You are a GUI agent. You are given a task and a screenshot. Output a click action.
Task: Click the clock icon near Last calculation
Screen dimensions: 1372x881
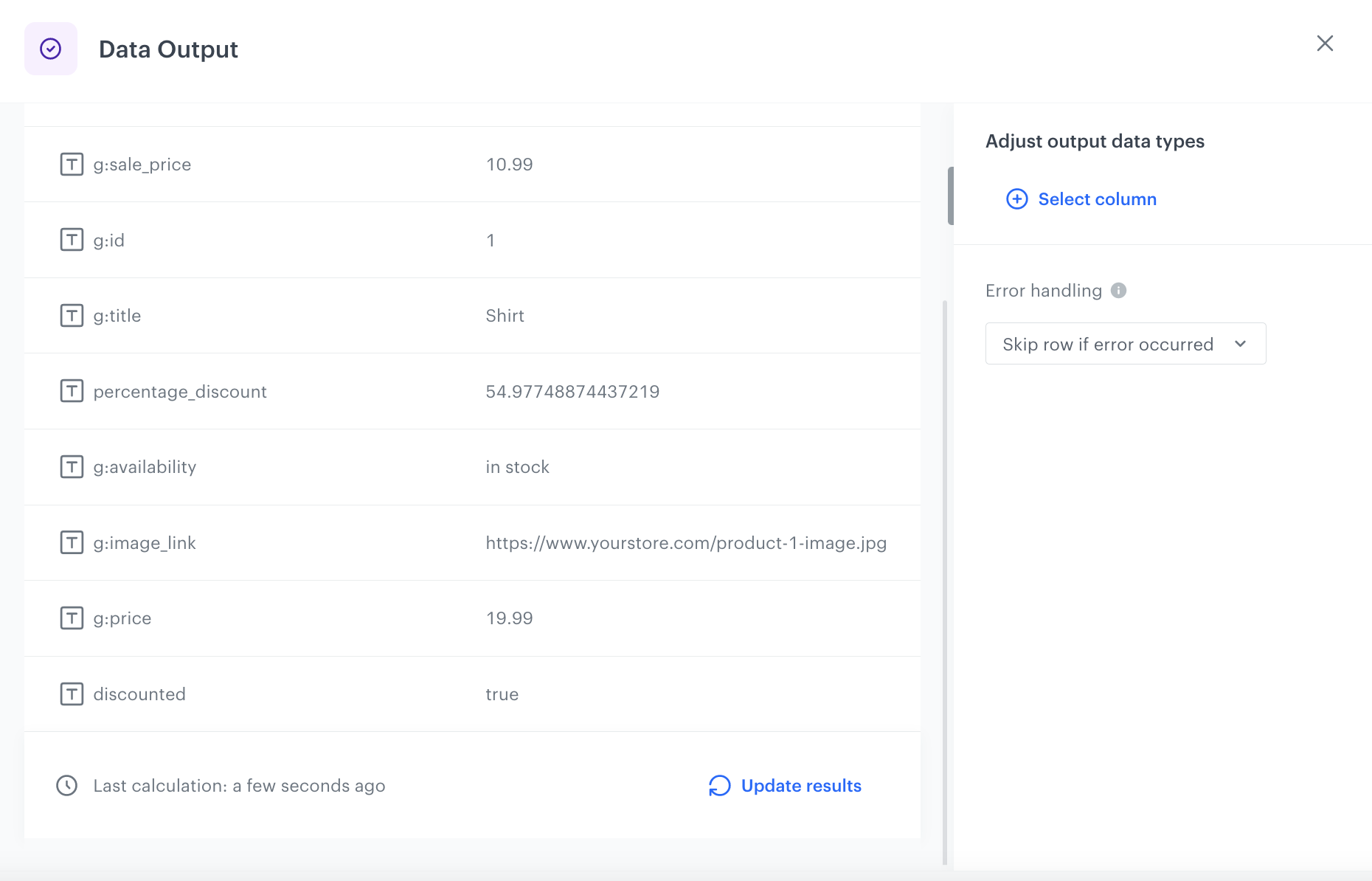(x=67, y=786)
